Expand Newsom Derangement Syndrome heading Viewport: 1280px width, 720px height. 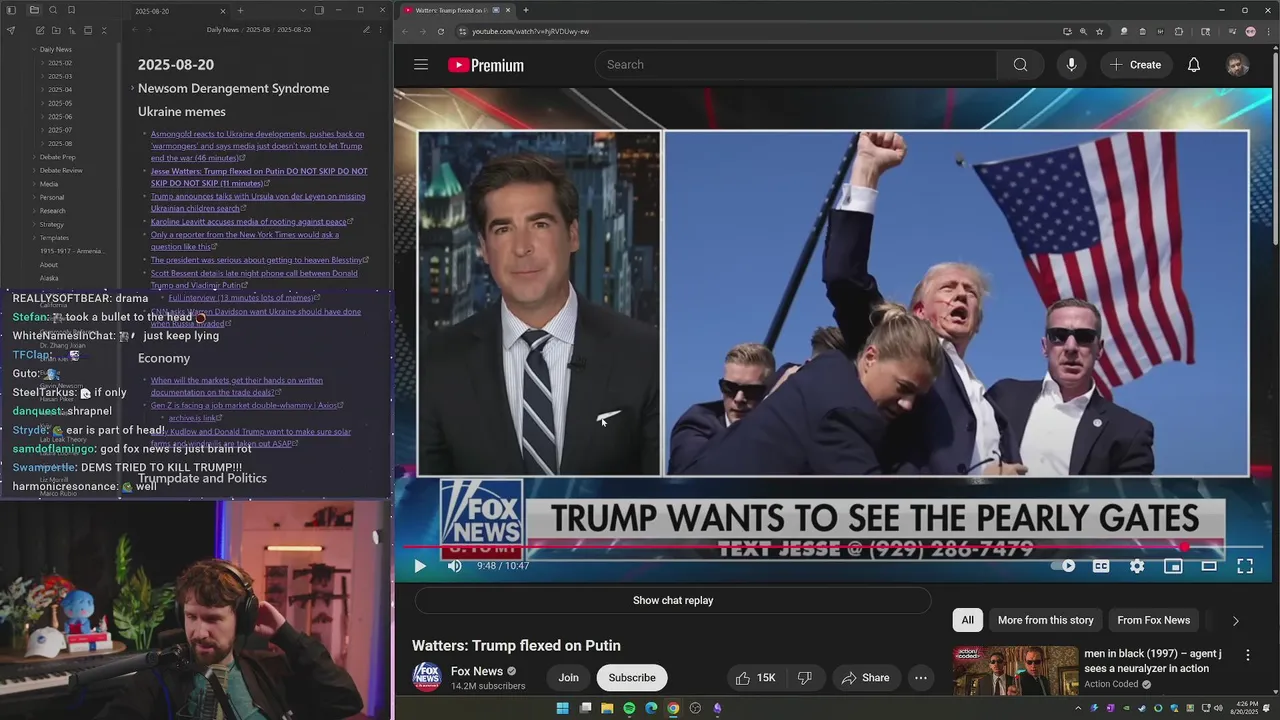pos(132,88)
